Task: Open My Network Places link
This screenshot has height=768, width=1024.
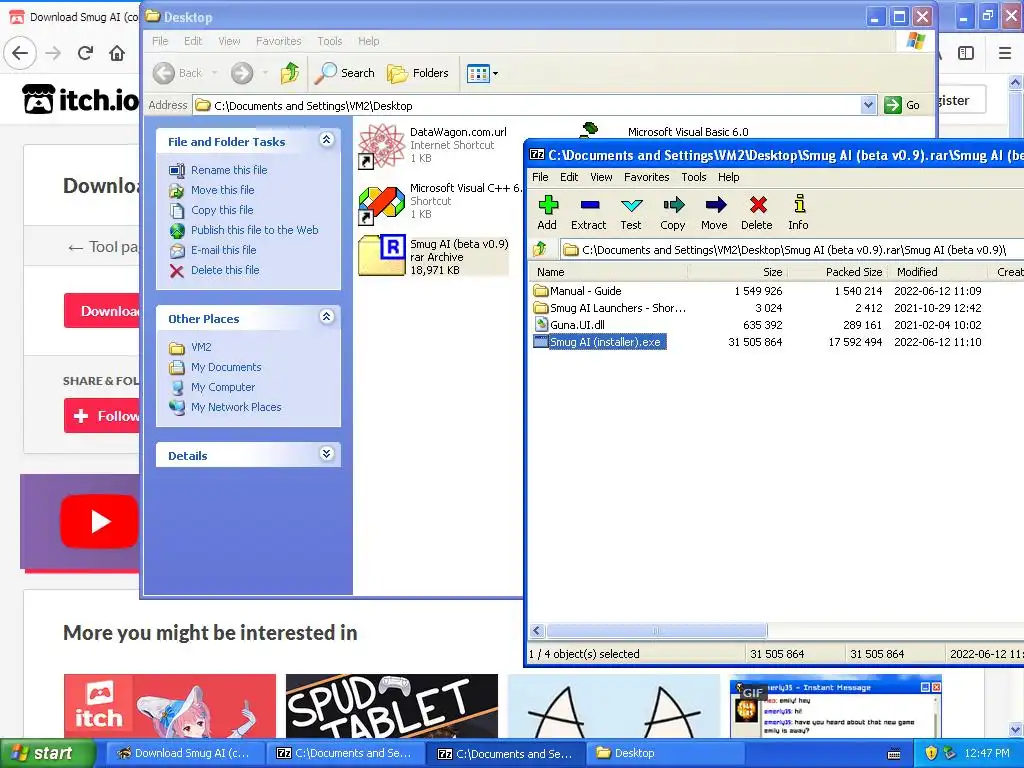Action: (x=236, y=408)
